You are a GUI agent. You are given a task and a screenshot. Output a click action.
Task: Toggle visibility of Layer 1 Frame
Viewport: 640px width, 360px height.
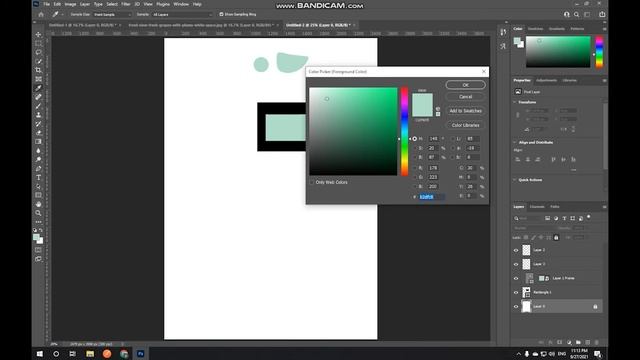(516, 278)
